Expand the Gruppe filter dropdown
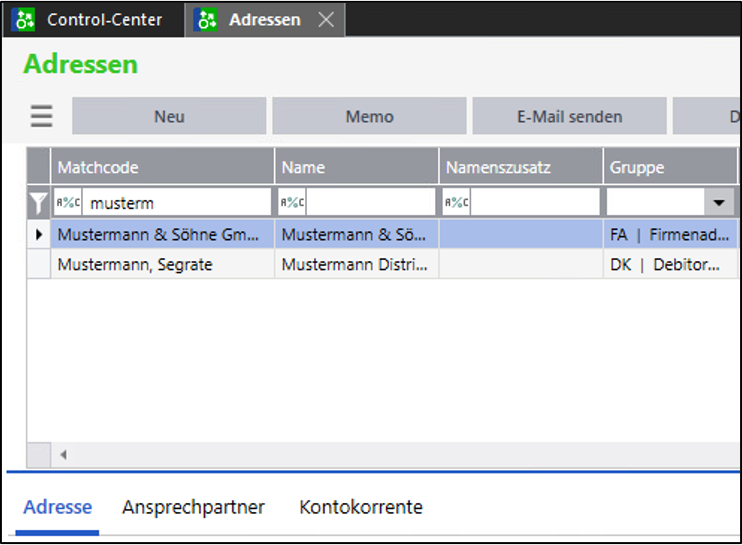Image resolution: width=742 pixels, height=545 pixels. click(x=718, y=203)
